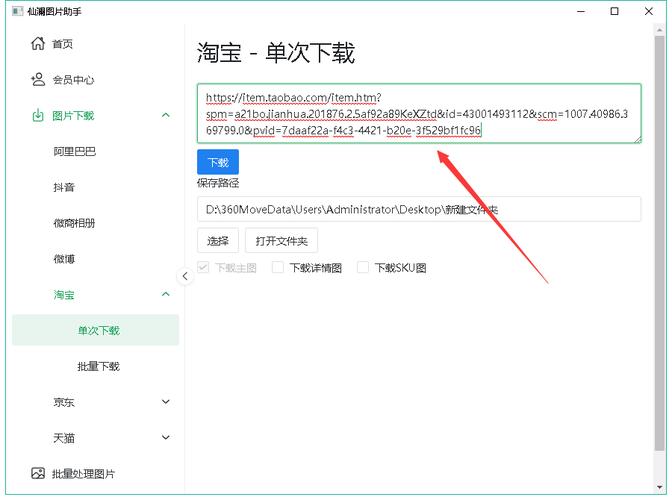Click the 选择 path button

click(218, 241)
